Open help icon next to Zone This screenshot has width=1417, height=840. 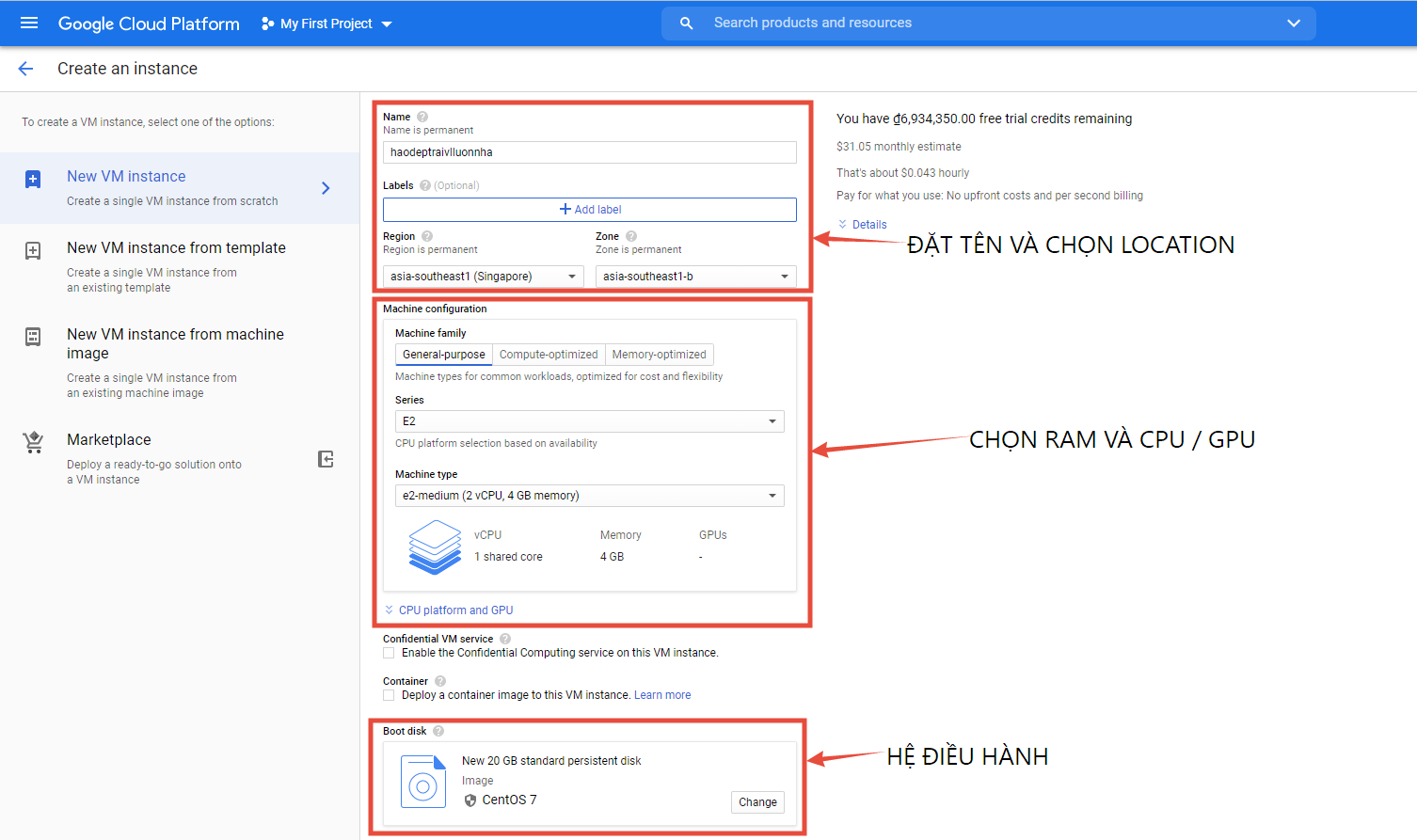pyautogui.click(x=631, y=236)
